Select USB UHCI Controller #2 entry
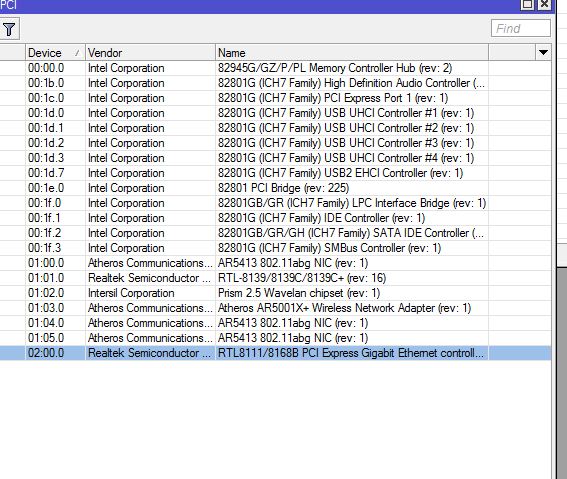The height and width of the screenshot is (479, 567). click(x=346, y=128)
